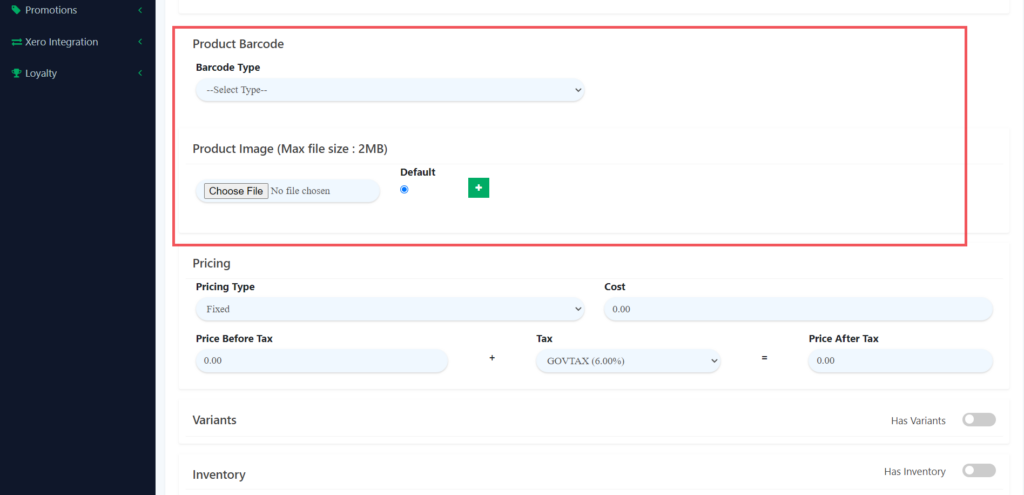The height and width of the screenshot is (495, 1024).
Task: Click the Price After Tax field
Action: [x=900, y=360]
